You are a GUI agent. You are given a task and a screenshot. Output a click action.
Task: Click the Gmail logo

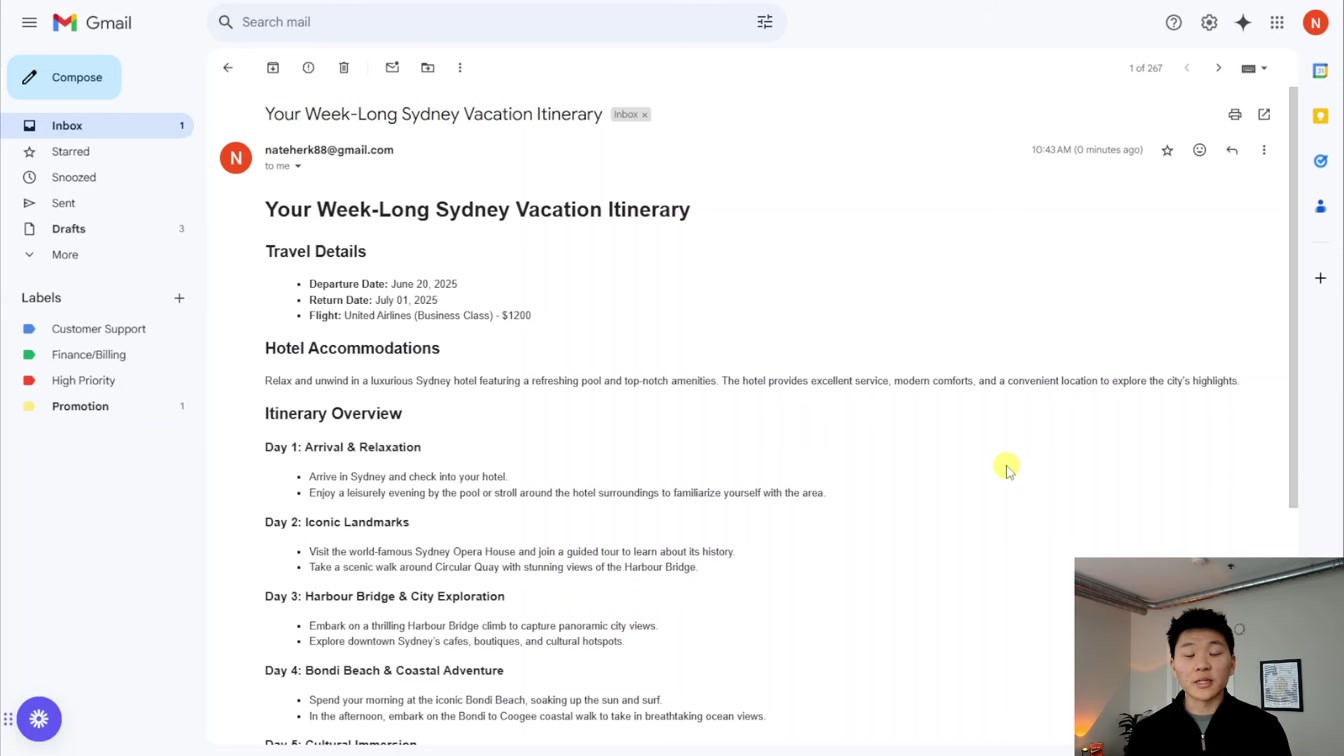[92, 22]
